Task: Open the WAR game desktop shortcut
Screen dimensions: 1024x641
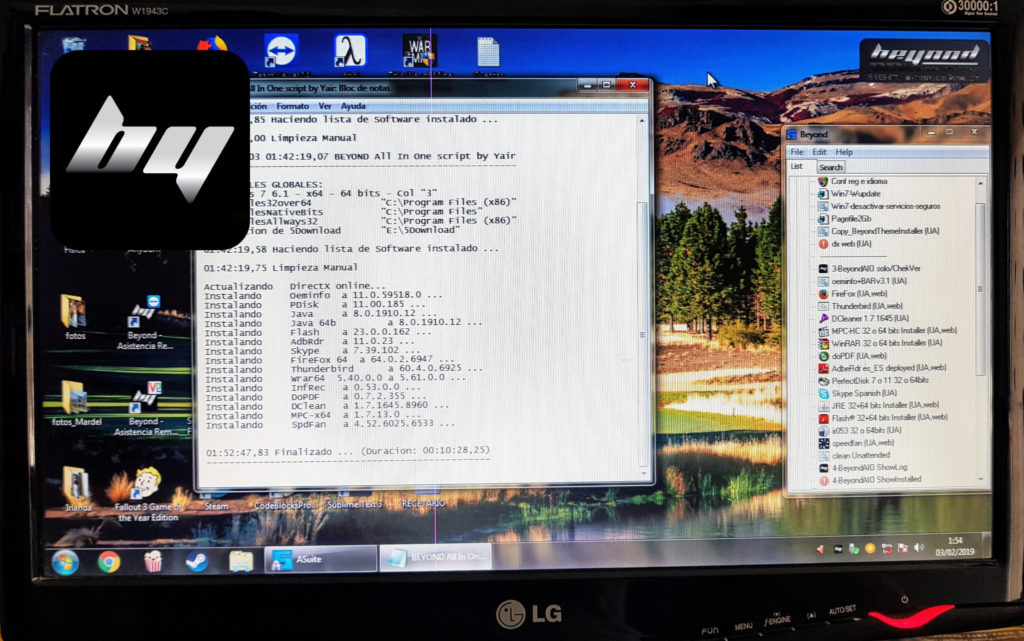Action: 419,51
